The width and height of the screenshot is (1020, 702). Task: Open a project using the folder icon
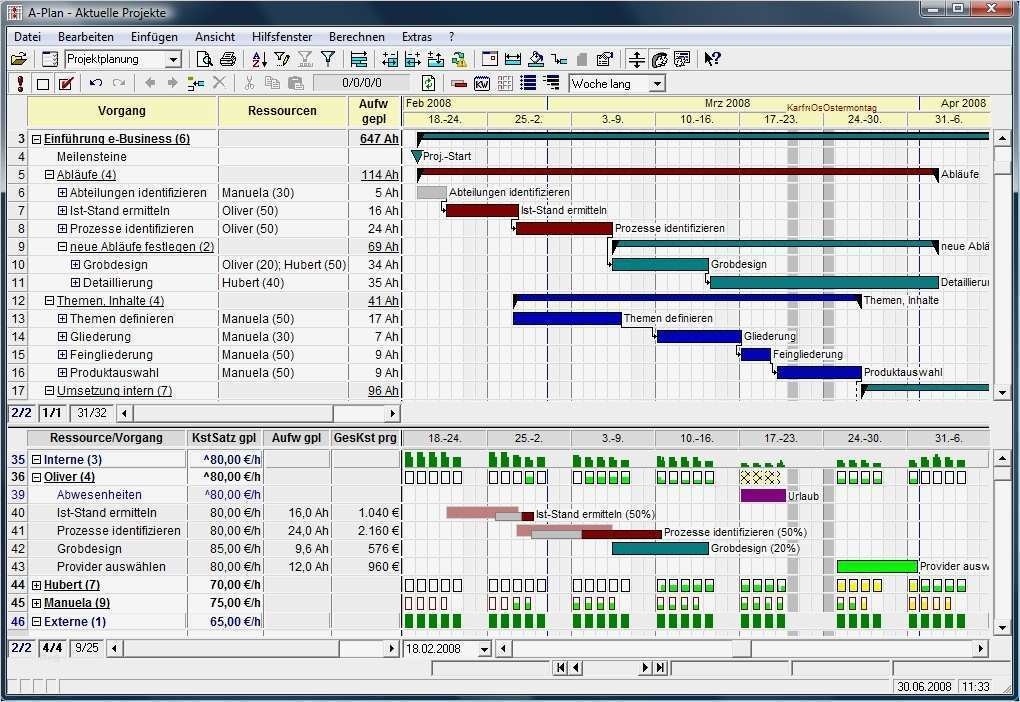20,58
